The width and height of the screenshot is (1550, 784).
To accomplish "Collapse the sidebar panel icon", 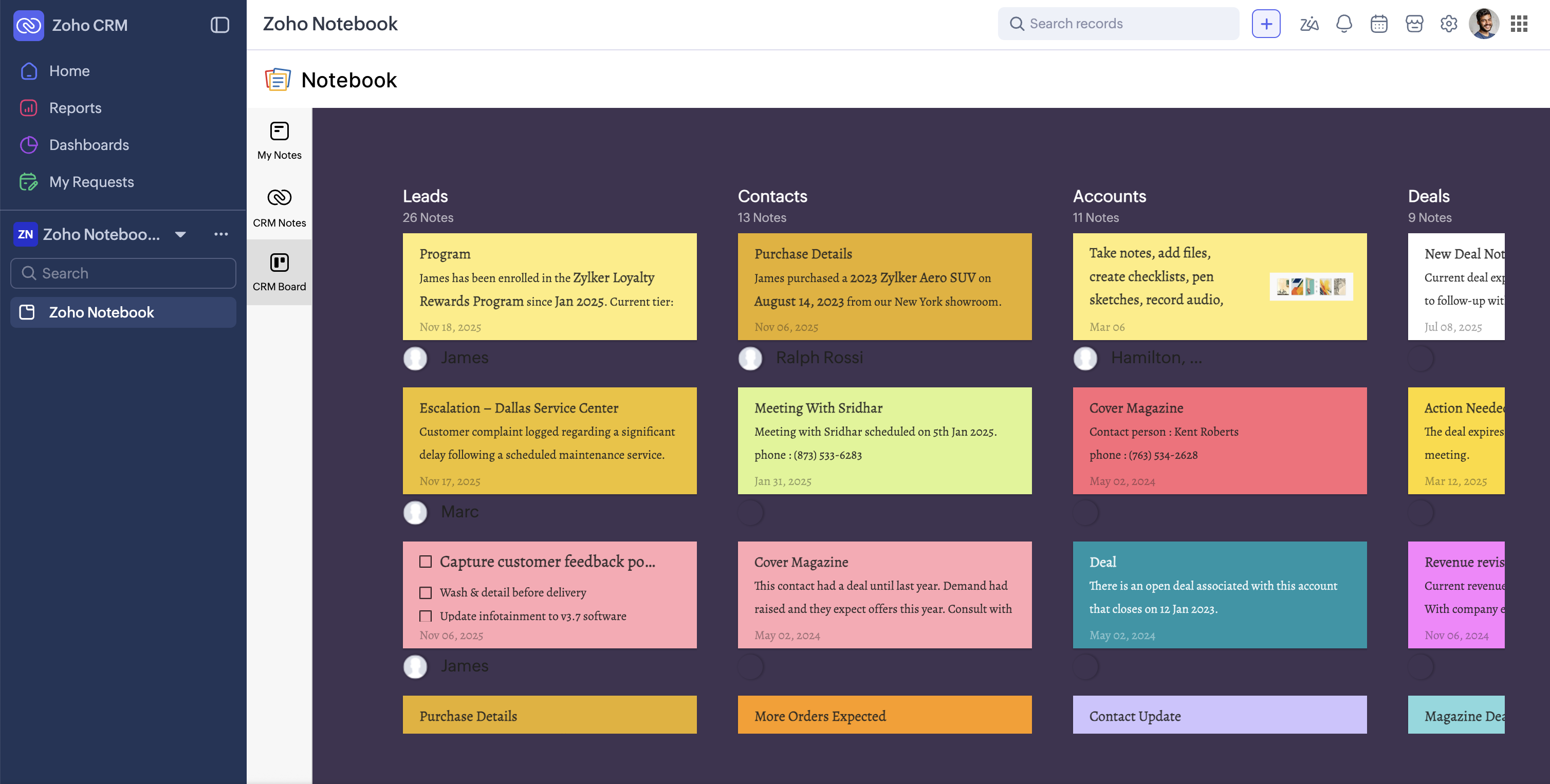I will pyautogui.click(x=219, y=25).
